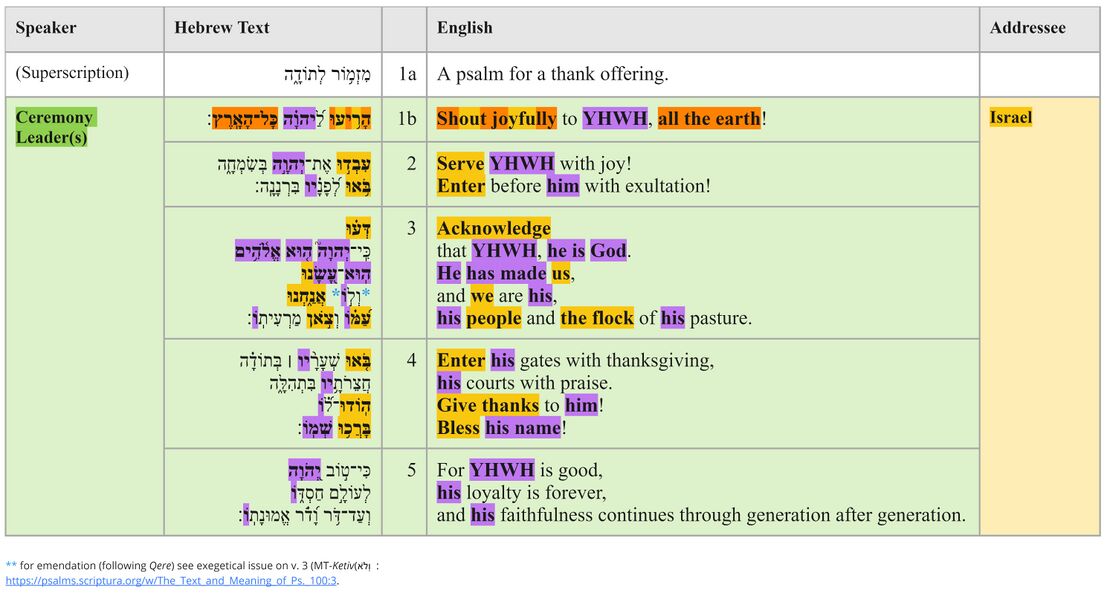Select the purple phrase his name
The width and height of the screenshot is (1110, 596).
tap(523, 428)
